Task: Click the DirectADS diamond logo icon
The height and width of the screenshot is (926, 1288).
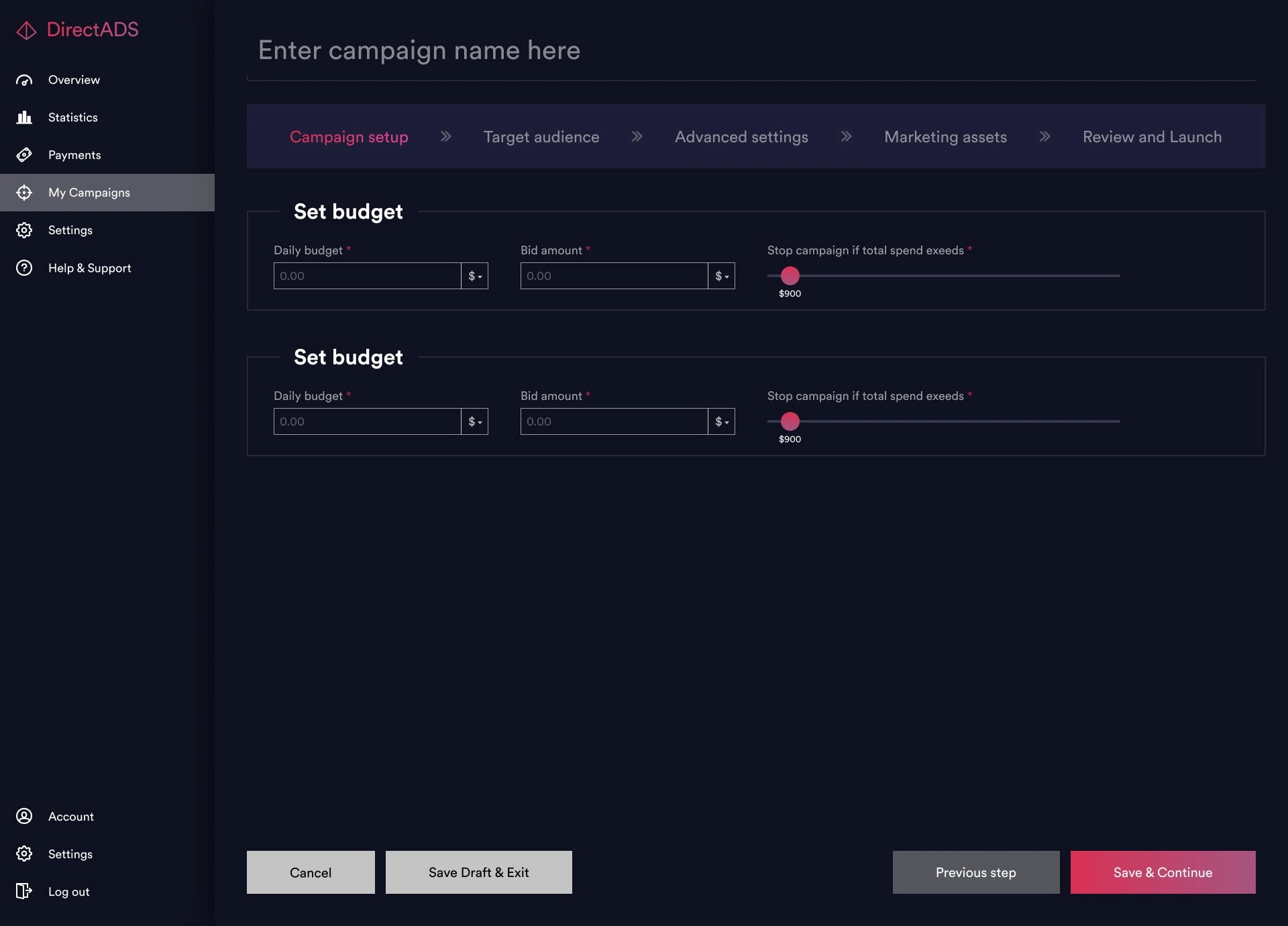Action: (26, 30)
